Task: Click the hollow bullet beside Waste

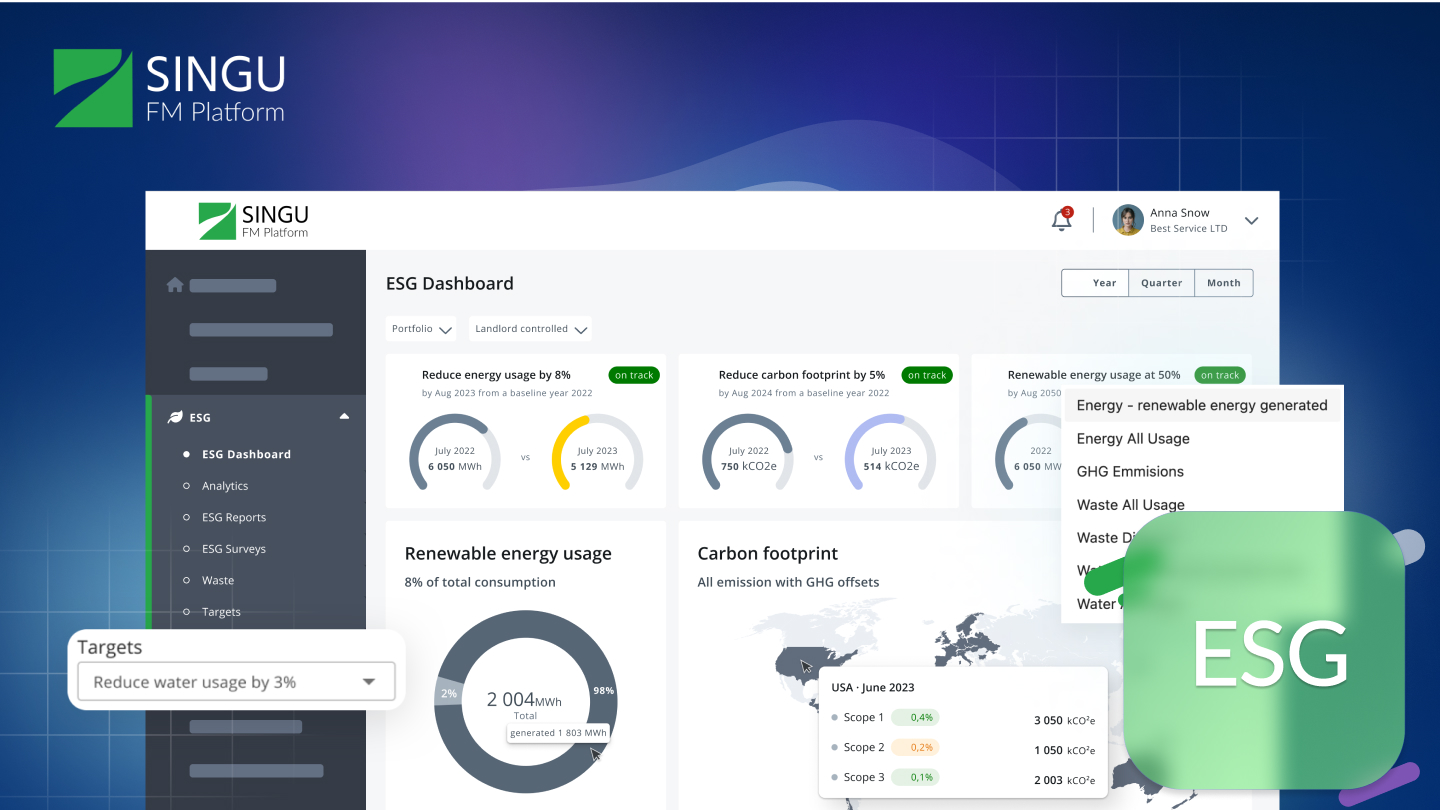Action: [186, 580]
